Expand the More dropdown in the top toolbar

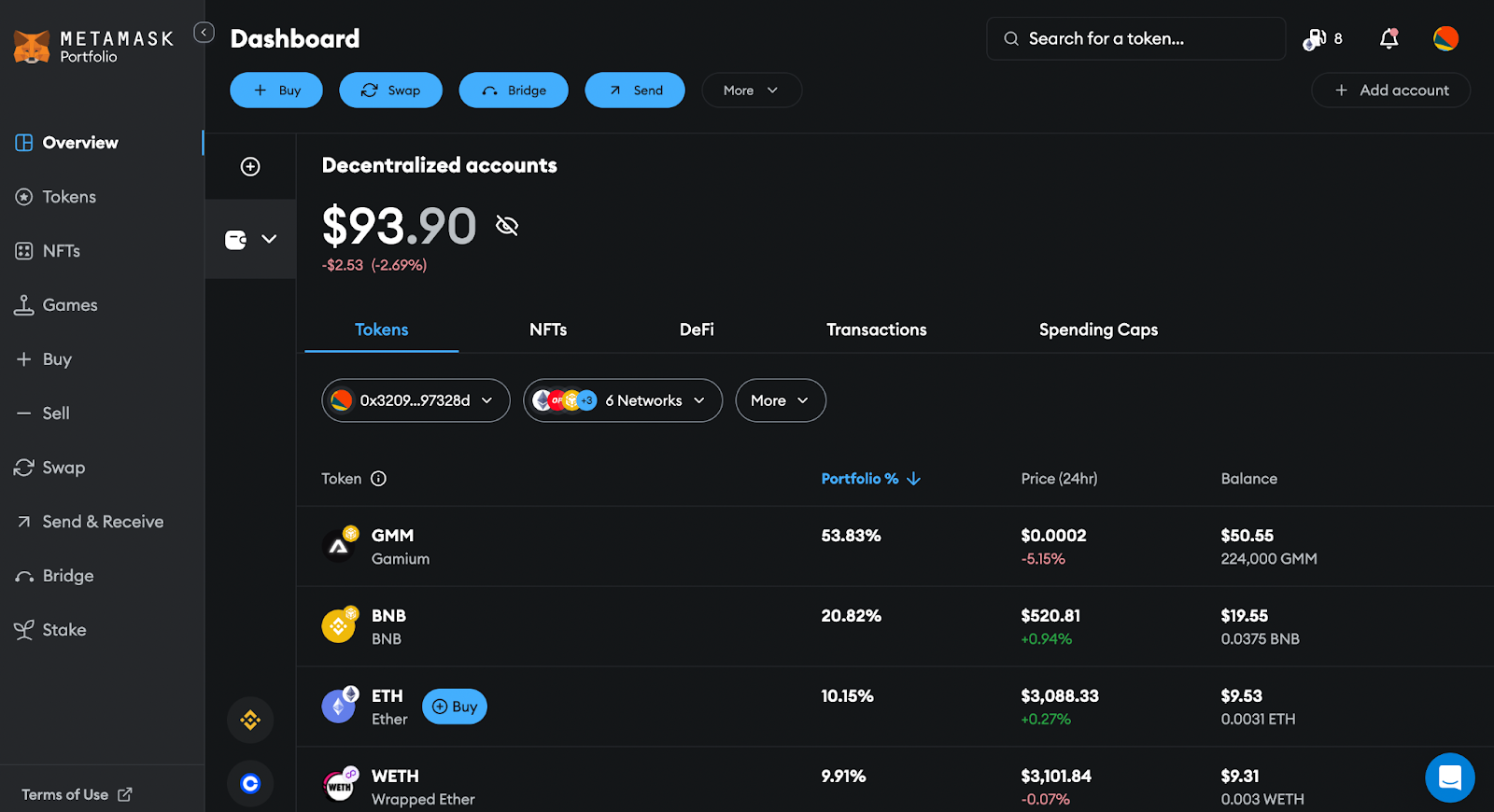coord(752,91)
